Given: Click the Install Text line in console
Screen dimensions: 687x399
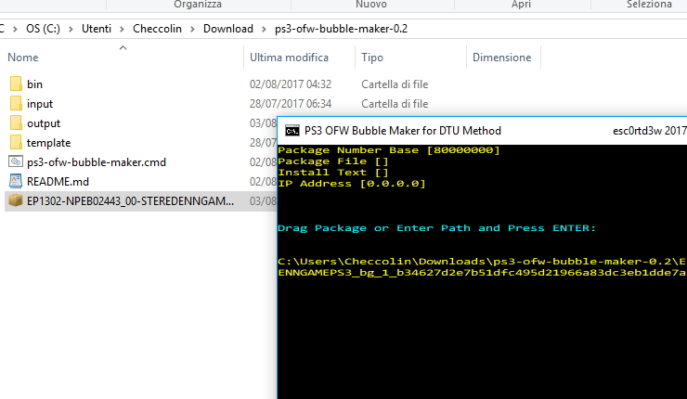Looking at the screenshot, I should click(333, 172).
